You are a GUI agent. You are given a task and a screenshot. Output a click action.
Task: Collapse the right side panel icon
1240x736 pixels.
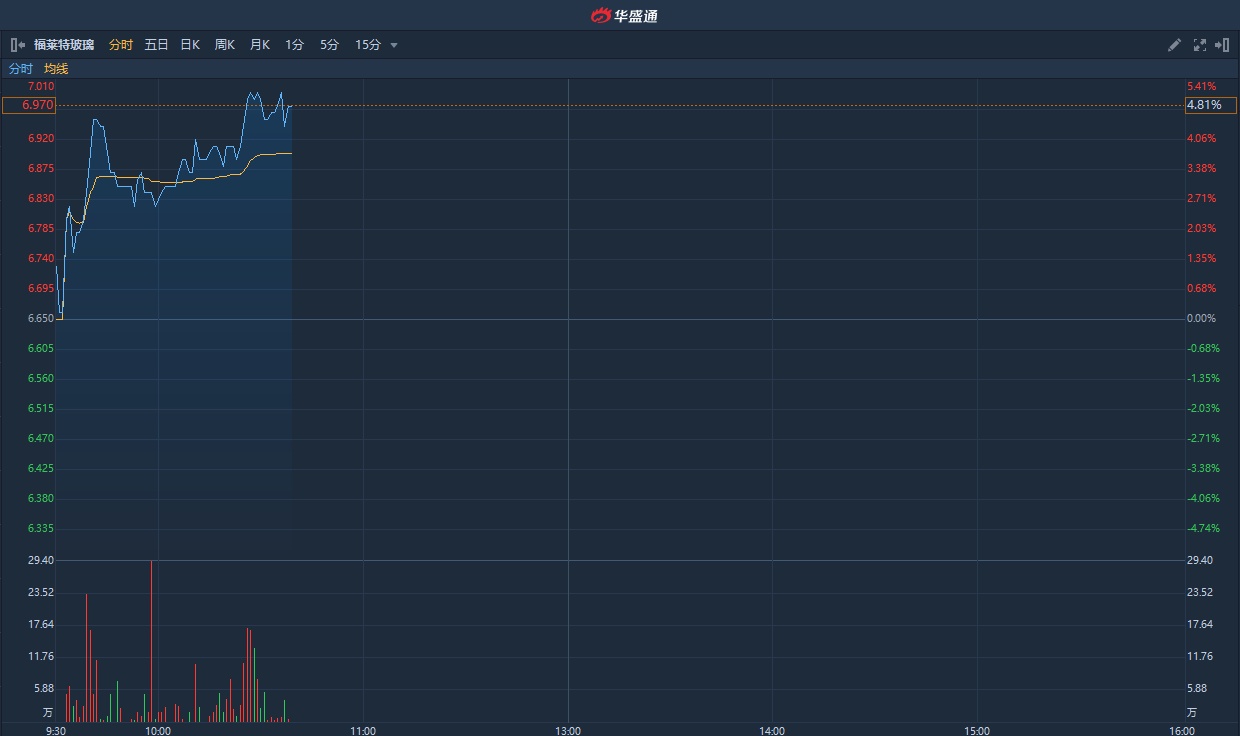pos(1221,45)
